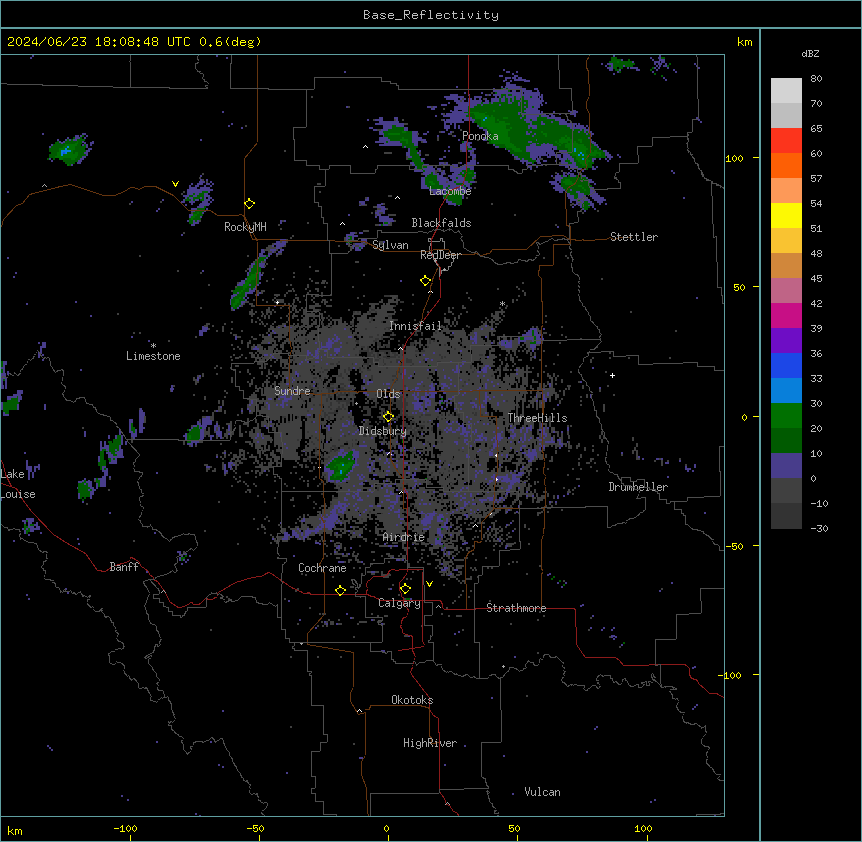Select the Innisfail label
Screen dimensions: 862x842
pos(415,326)
